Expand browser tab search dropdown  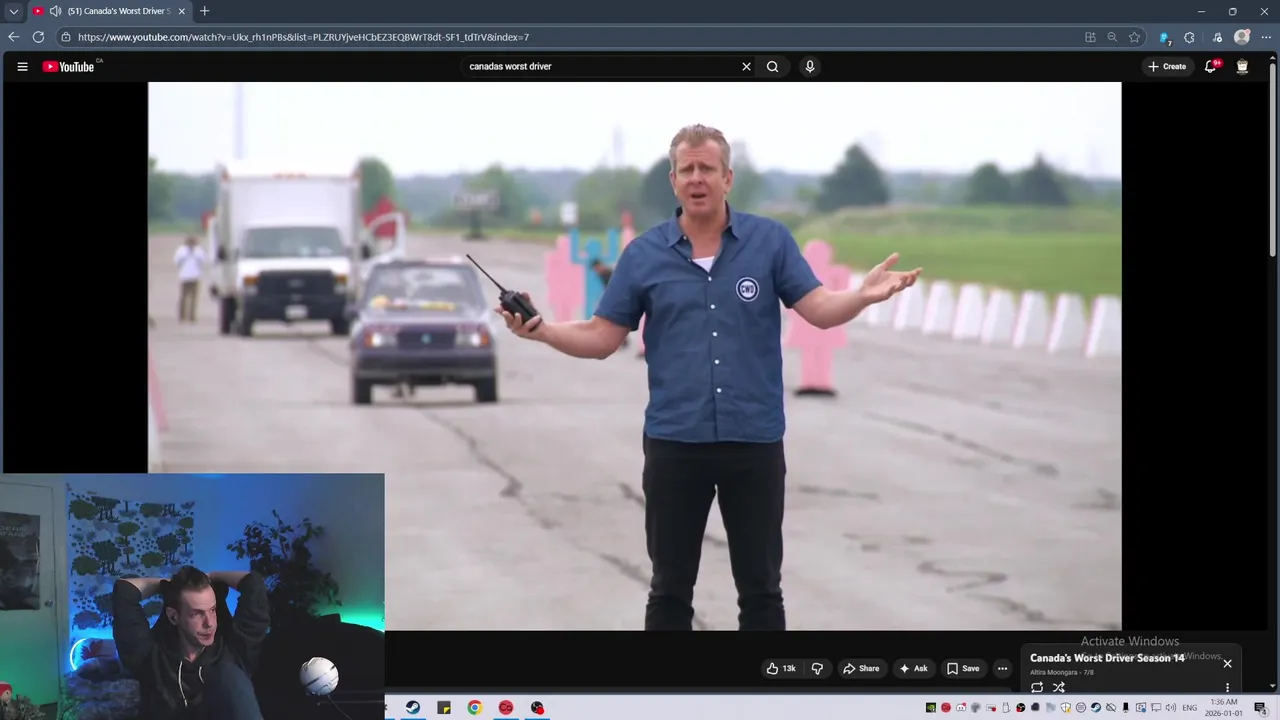(x=13, y=11)
